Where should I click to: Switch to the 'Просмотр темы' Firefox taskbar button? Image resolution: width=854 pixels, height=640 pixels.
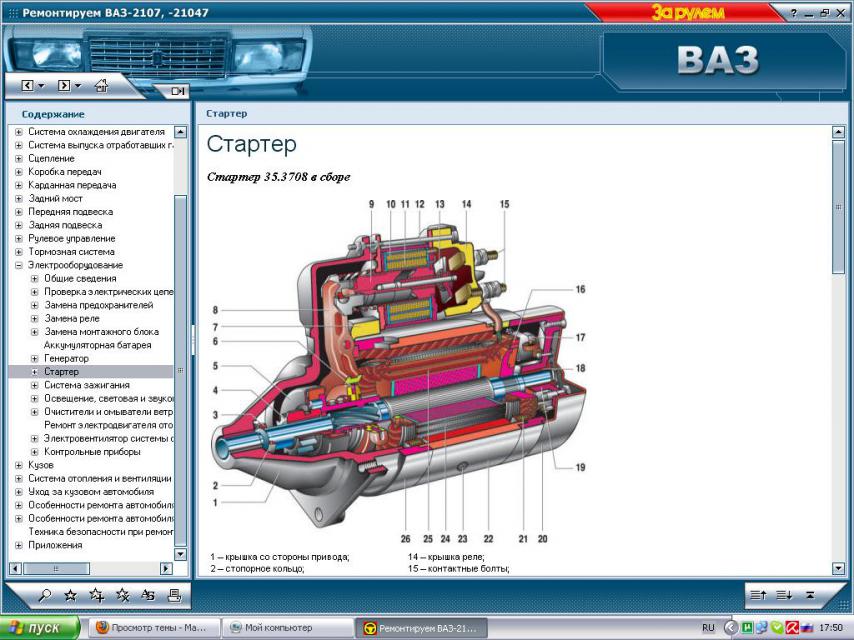point(154,628)
